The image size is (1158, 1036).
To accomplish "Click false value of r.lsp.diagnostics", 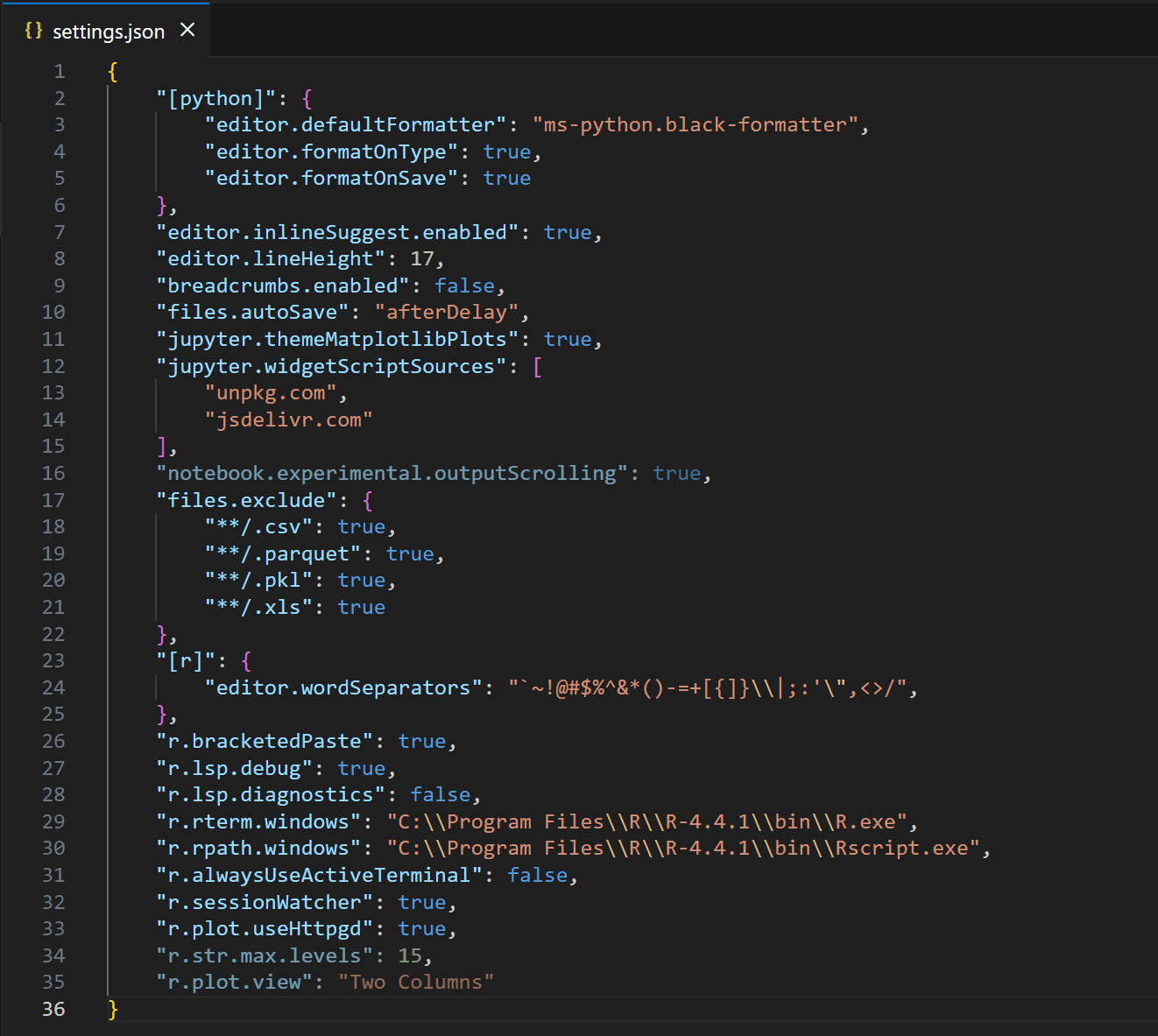I will tap(441, 795).
